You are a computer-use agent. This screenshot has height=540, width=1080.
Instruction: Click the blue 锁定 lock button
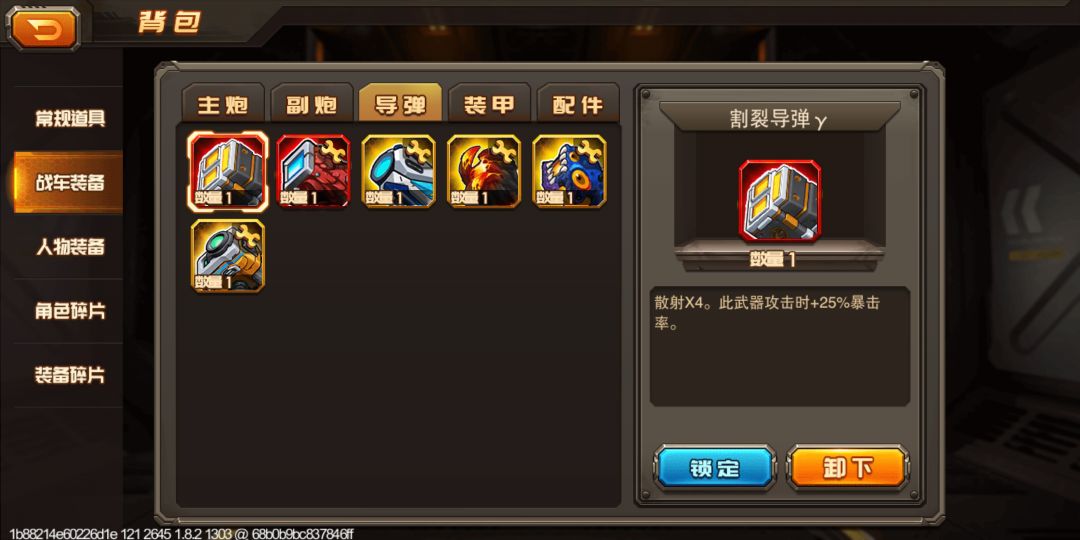tap(715, 468)
